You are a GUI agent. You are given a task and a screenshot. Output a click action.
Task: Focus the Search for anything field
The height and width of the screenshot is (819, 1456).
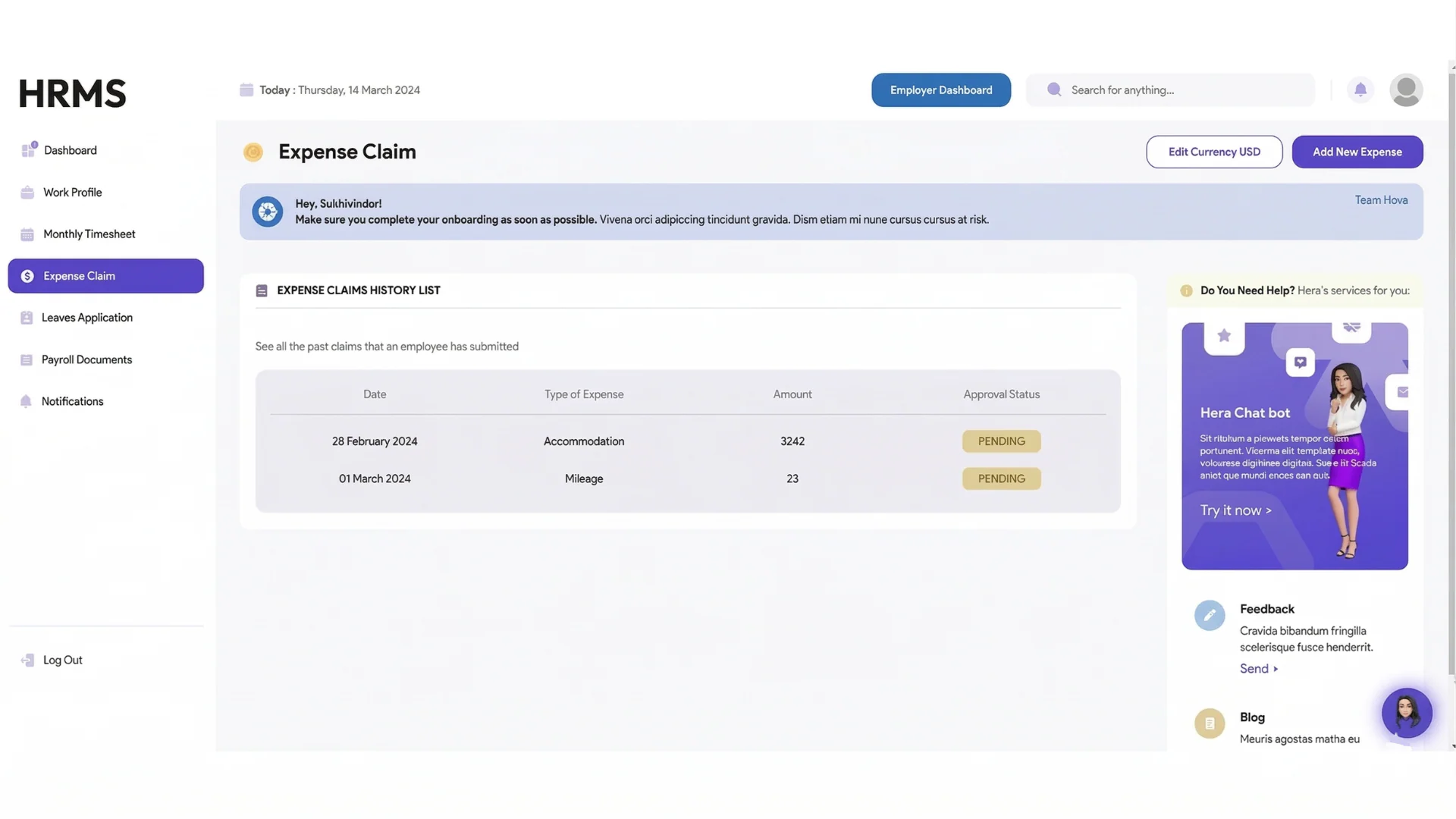click(1170, 89)
